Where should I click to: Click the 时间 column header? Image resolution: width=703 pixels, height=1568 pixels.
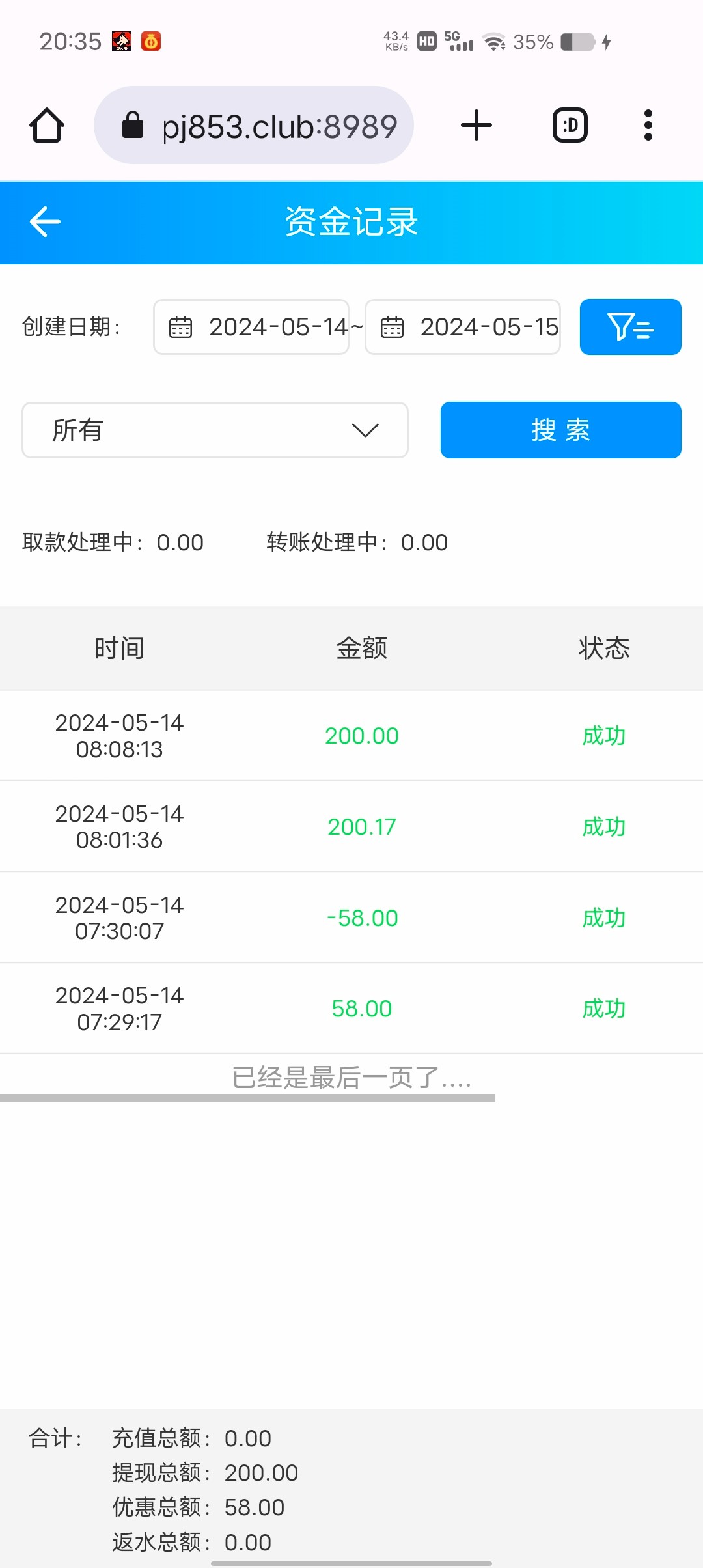tap(119, 649)
